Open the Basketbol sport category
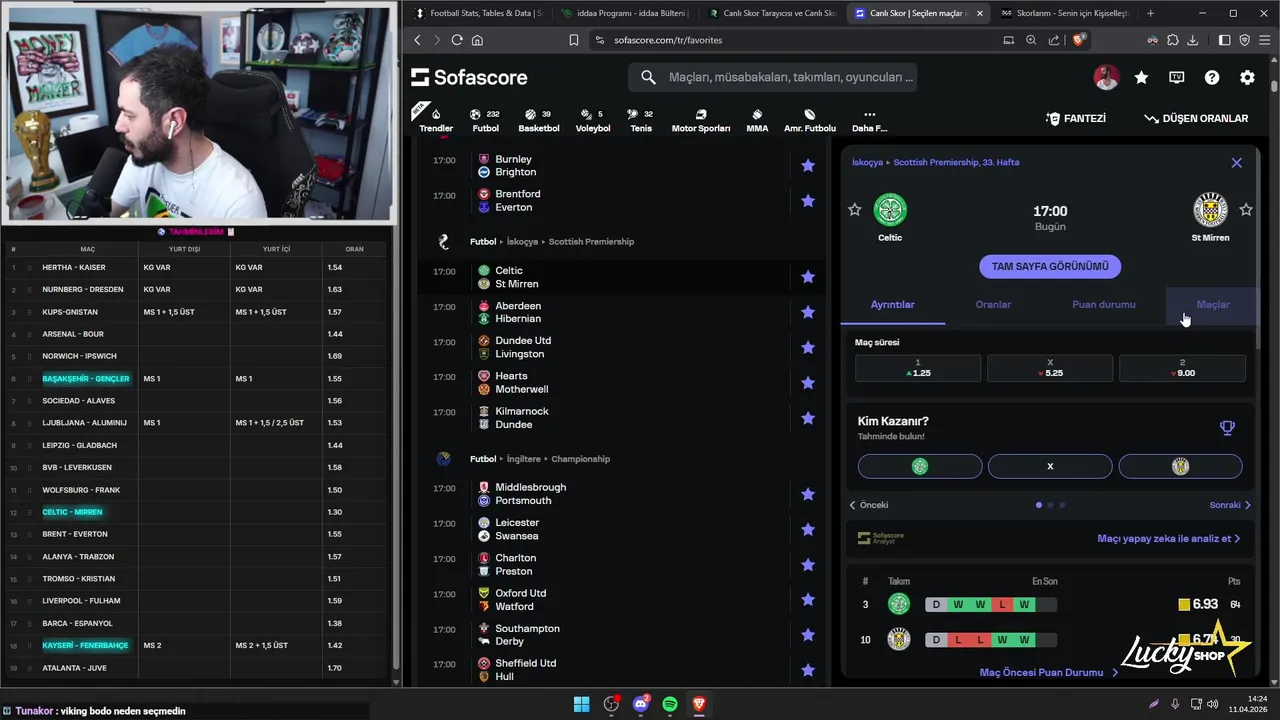Viewport: 1280px width, 720px height. 539,121
